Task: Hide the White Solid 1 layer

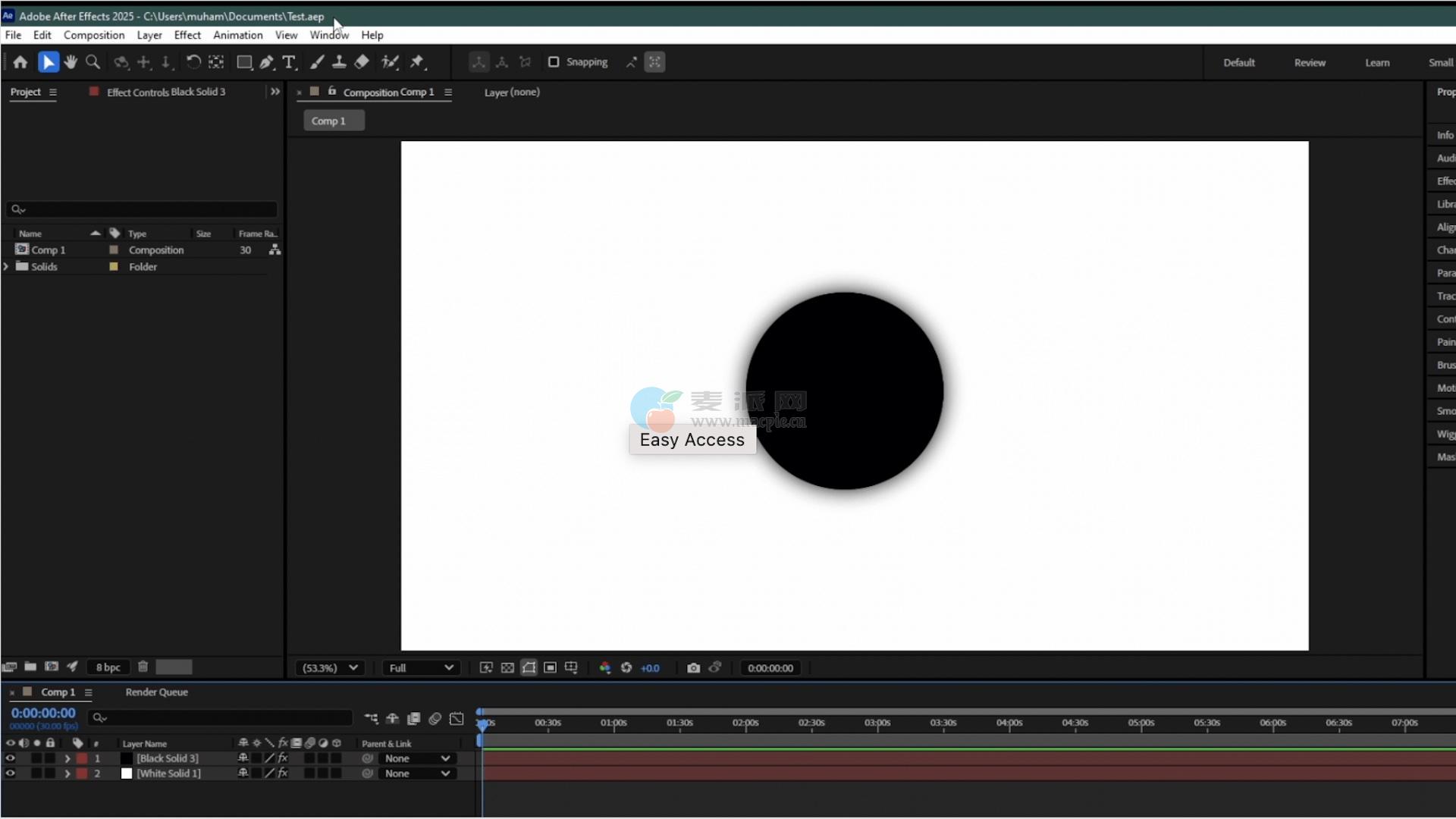Action: pos(10,773)
